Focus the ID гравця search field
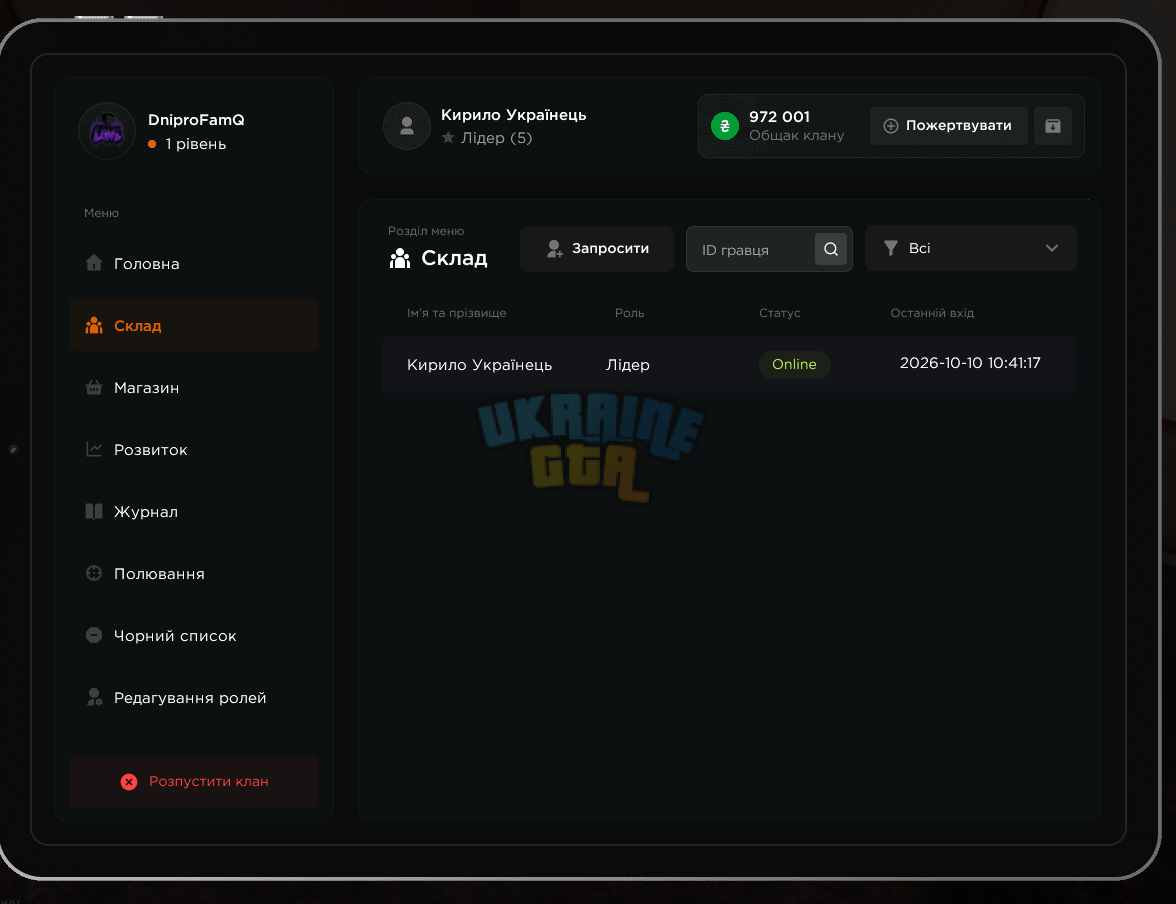Screen dimensions: 1176x904 pos(751,249)
